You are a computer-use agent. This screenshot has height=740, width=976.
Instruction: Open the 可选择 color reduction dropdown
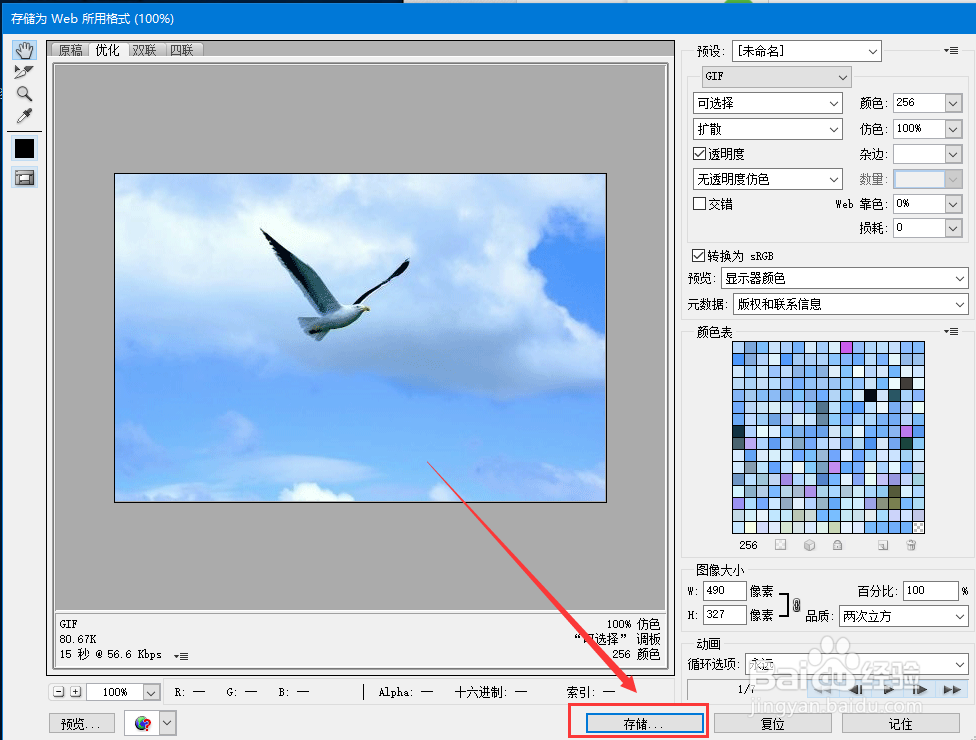[x=767, y=103]
